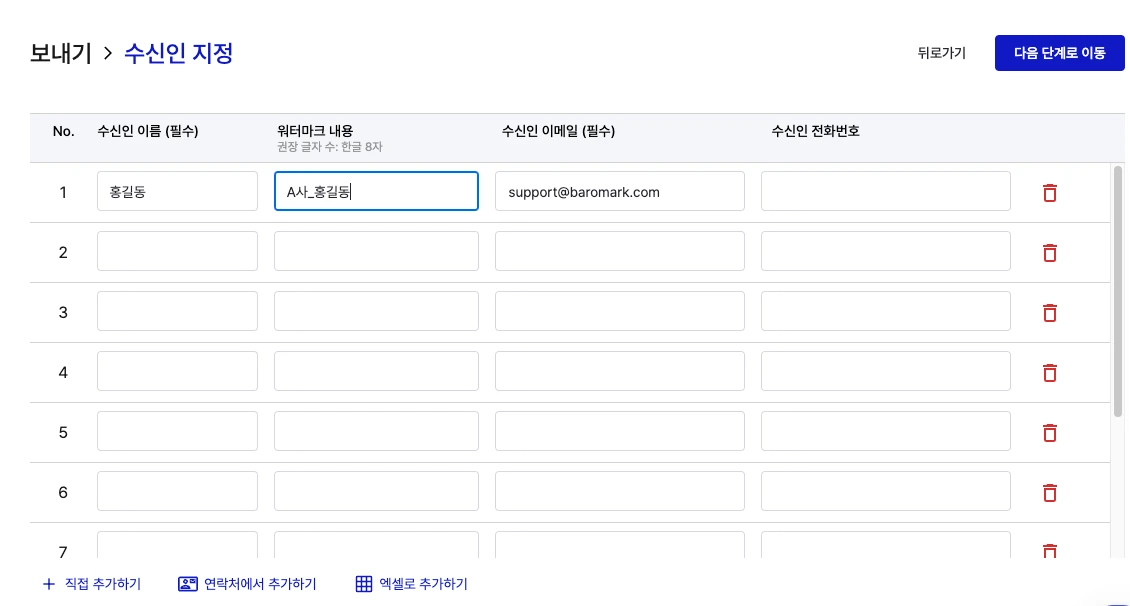Screen dimensions: 1130x606
Task: Delete row 1 with the trash icon
Action: point(1049,192)
